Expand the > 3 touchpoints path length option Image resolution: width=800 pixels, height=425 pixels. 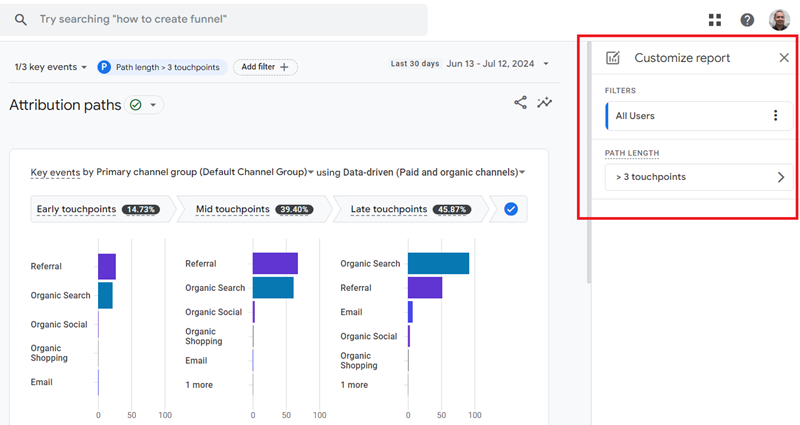(x=698, y=177)
